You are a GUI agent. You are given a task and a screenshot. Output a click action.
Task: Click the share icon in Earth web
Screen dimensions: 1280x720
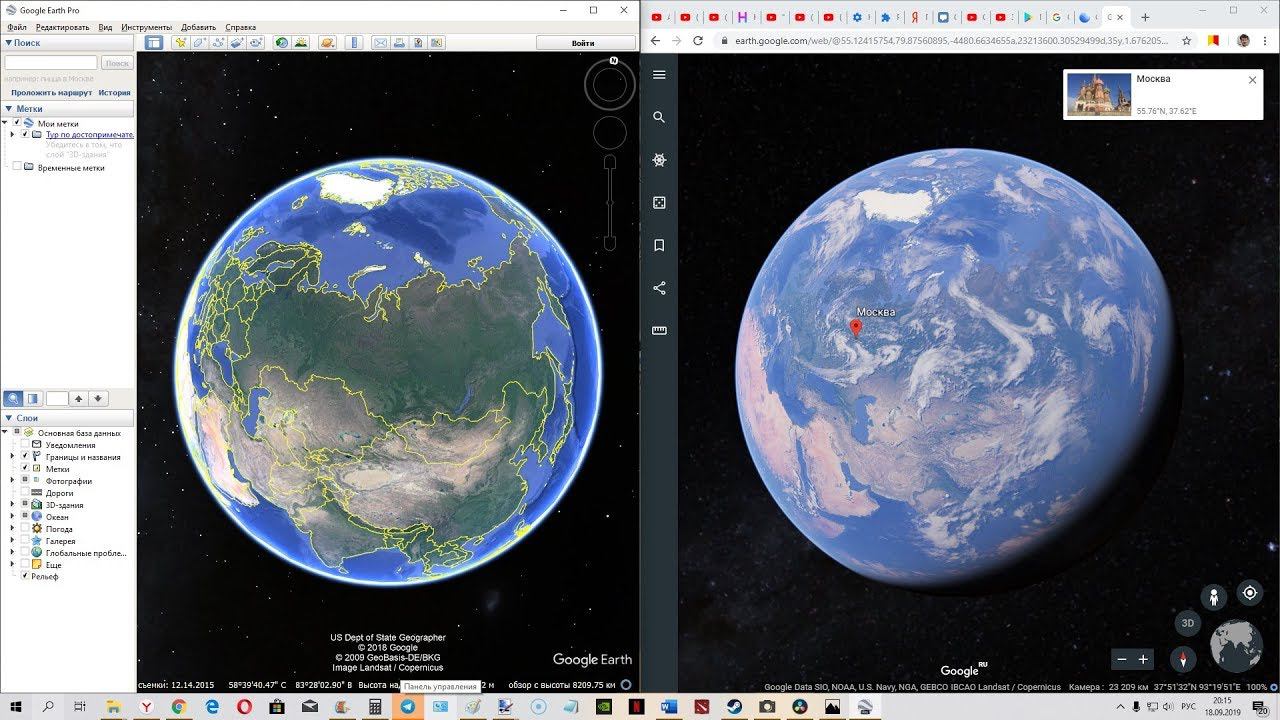[x=659, y=288]
